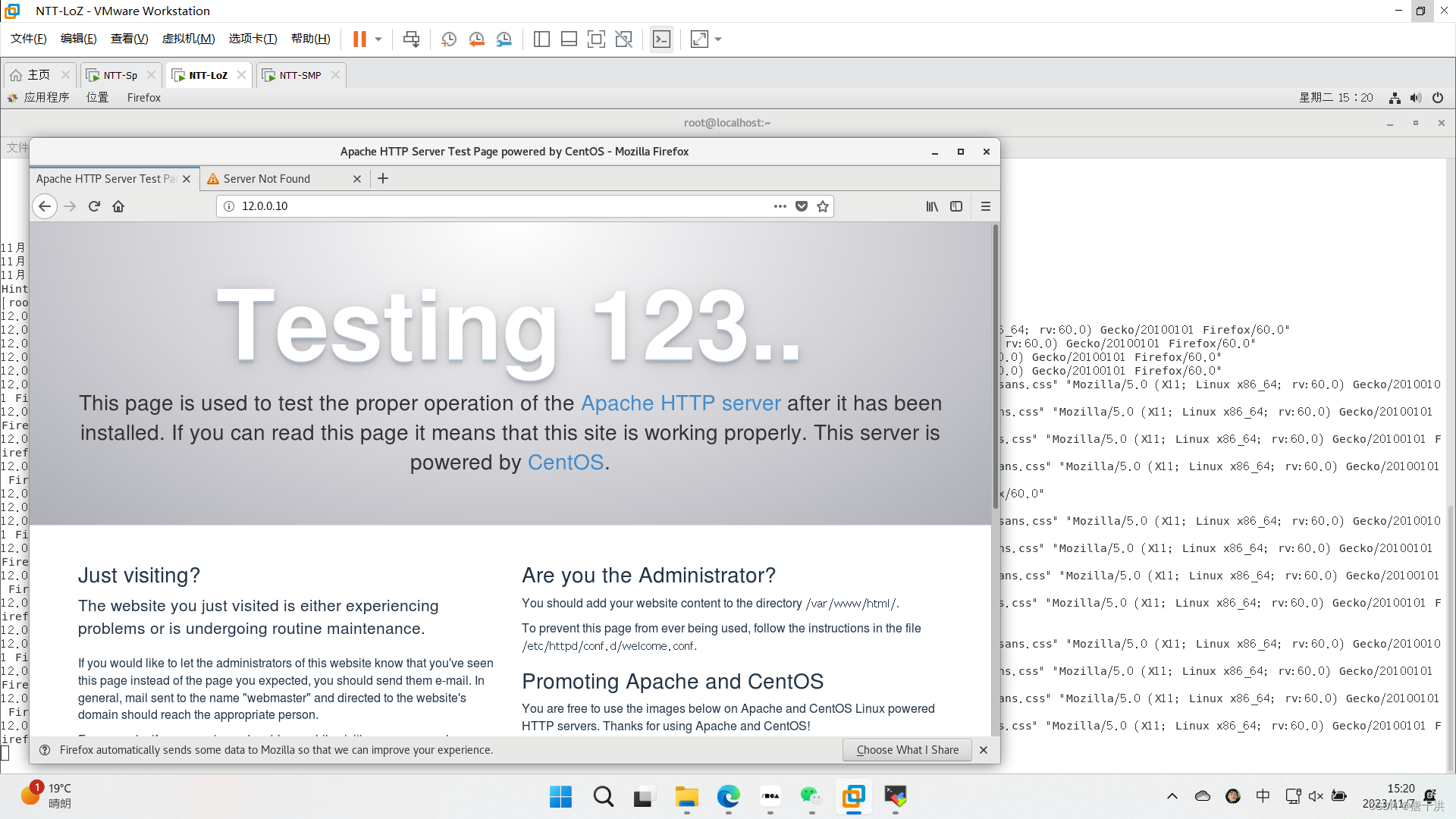Open VMware console view icon
The image size is (1456, 819).
[x=661, y=39]
